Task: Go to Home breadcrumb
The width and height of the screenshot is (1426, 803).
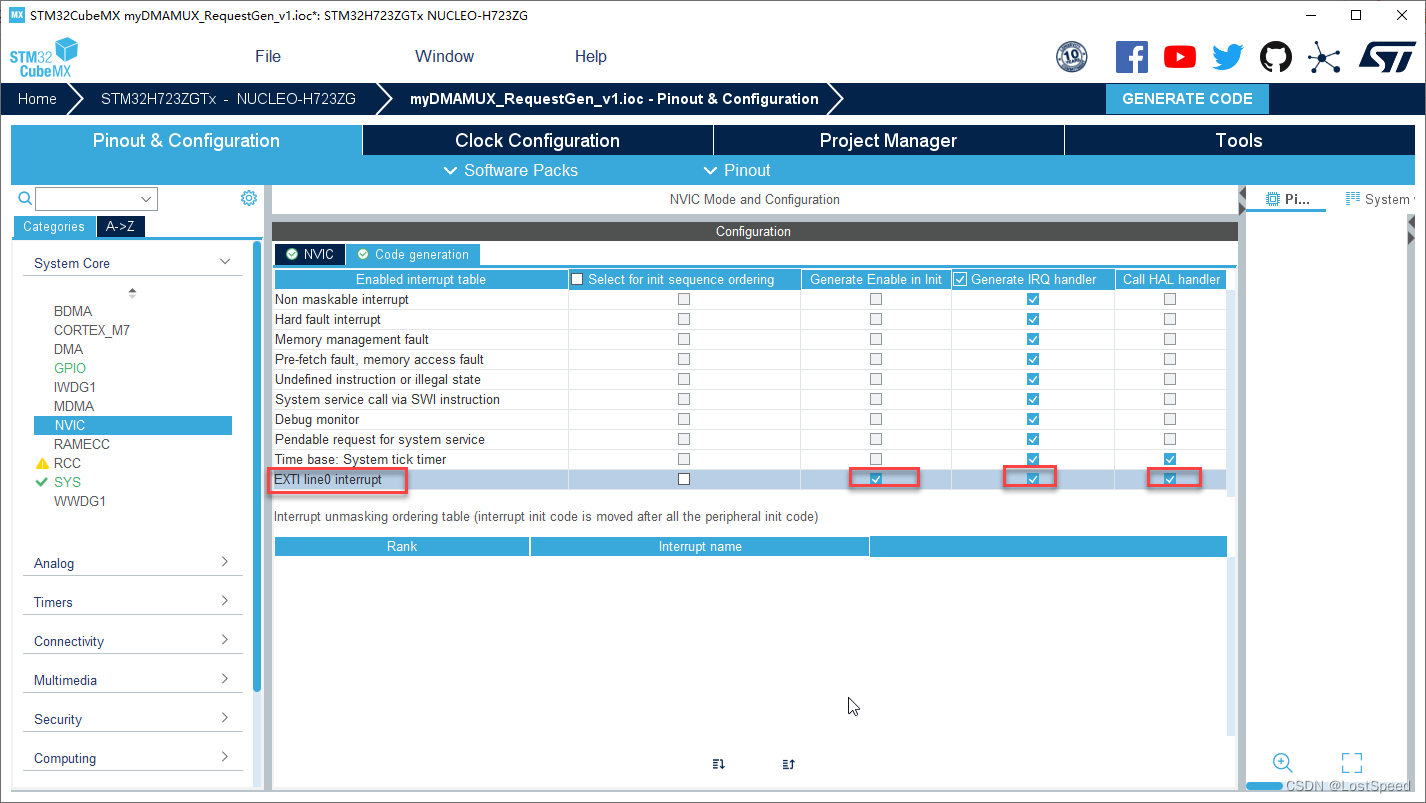Action: click(37, 99)
